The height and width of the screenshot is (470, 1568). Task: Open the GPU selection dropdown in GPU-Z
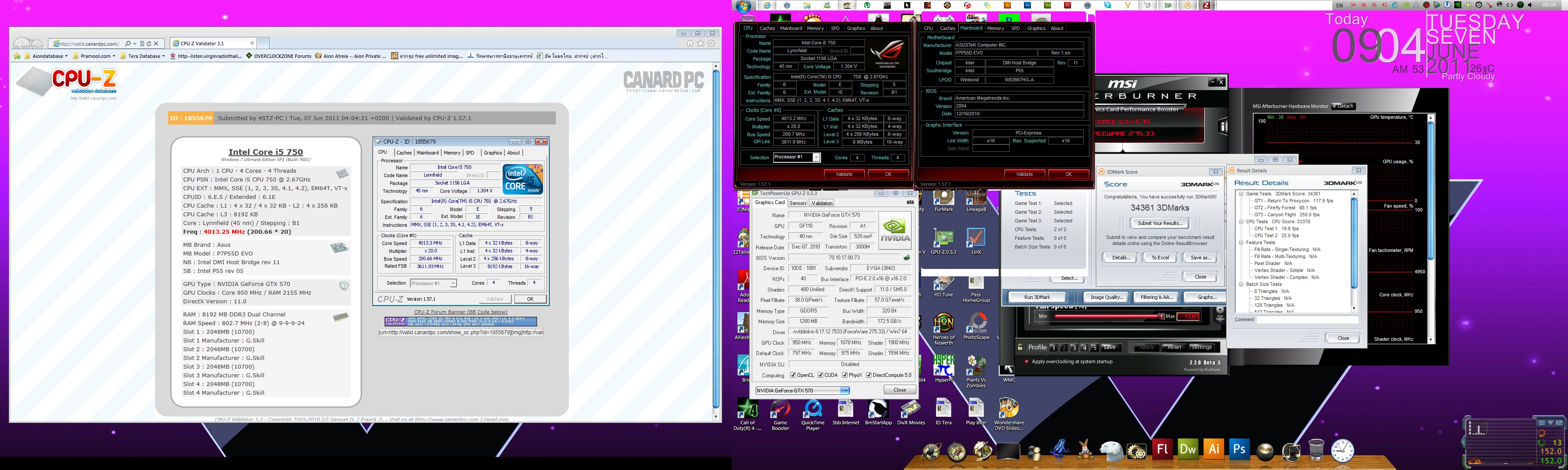pyautogui.click(x=845, y=390)
